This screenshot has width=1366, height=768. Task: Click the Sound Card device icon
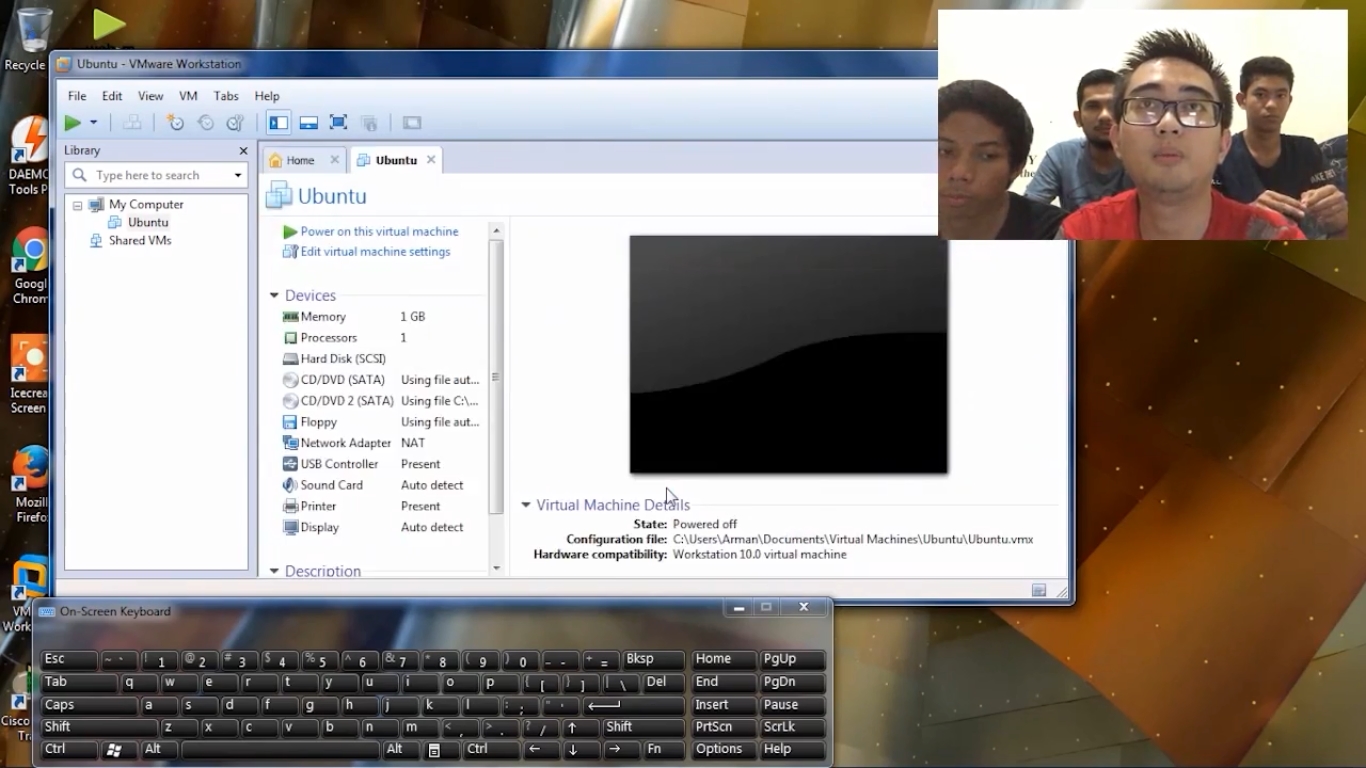(x=290, y=485)
